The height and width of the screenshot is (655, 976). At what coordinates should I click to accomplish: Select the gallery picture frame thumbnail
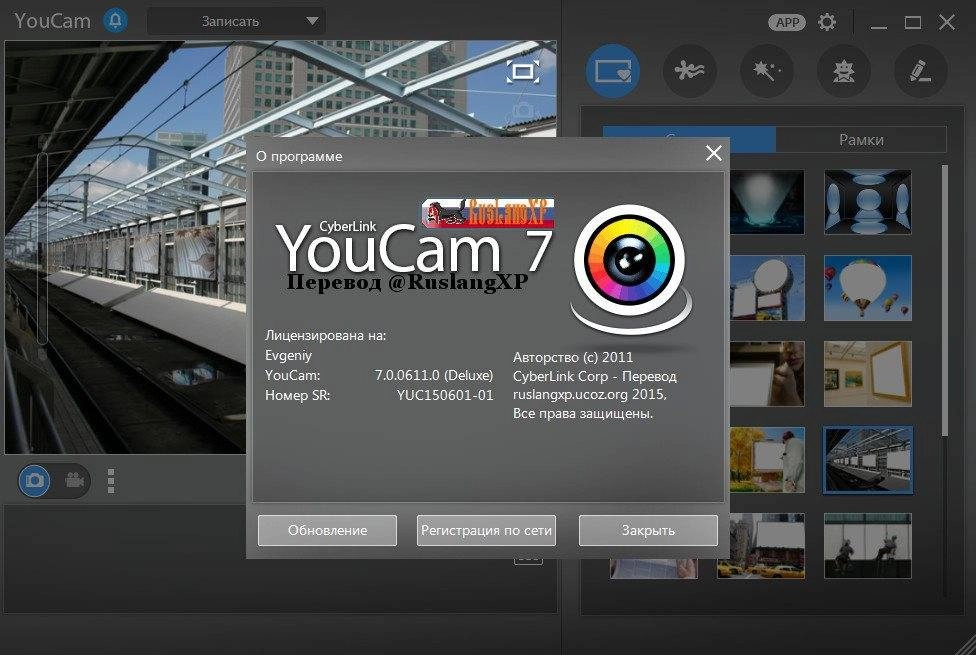(x=868, y=374)
